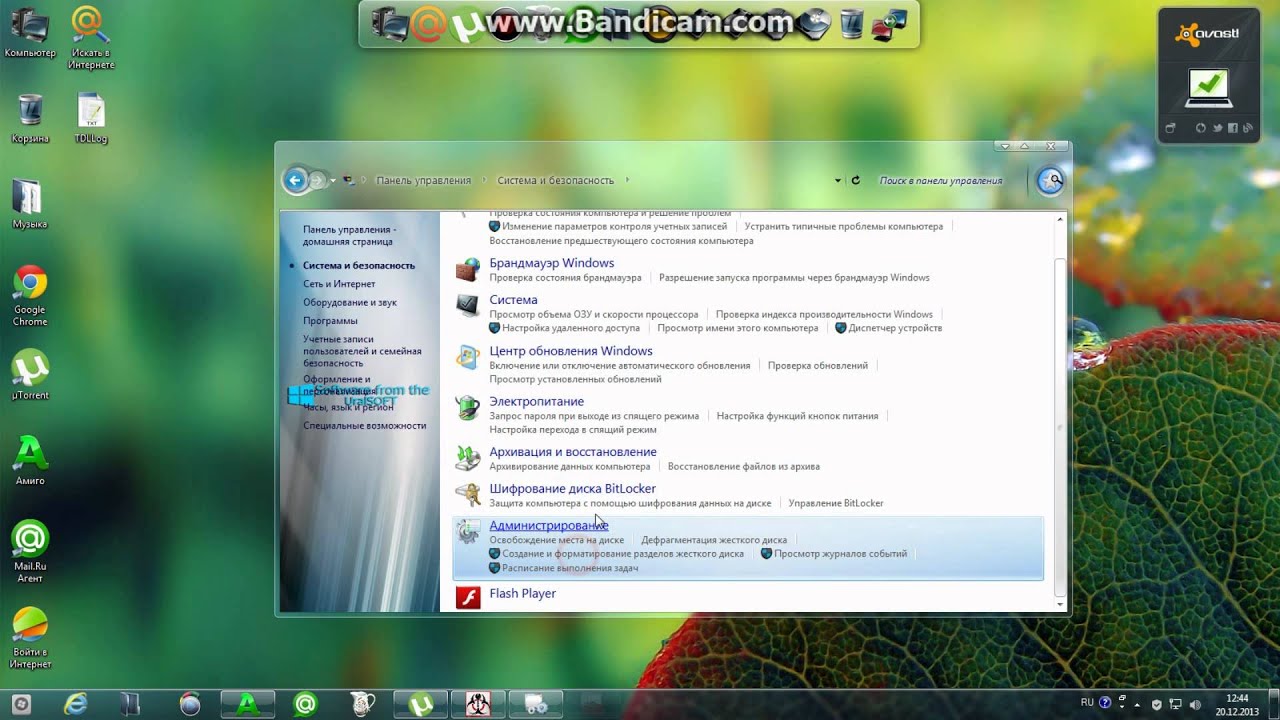
Task: Click the Архивация и восстановление icon
Action: coord(467,458)
